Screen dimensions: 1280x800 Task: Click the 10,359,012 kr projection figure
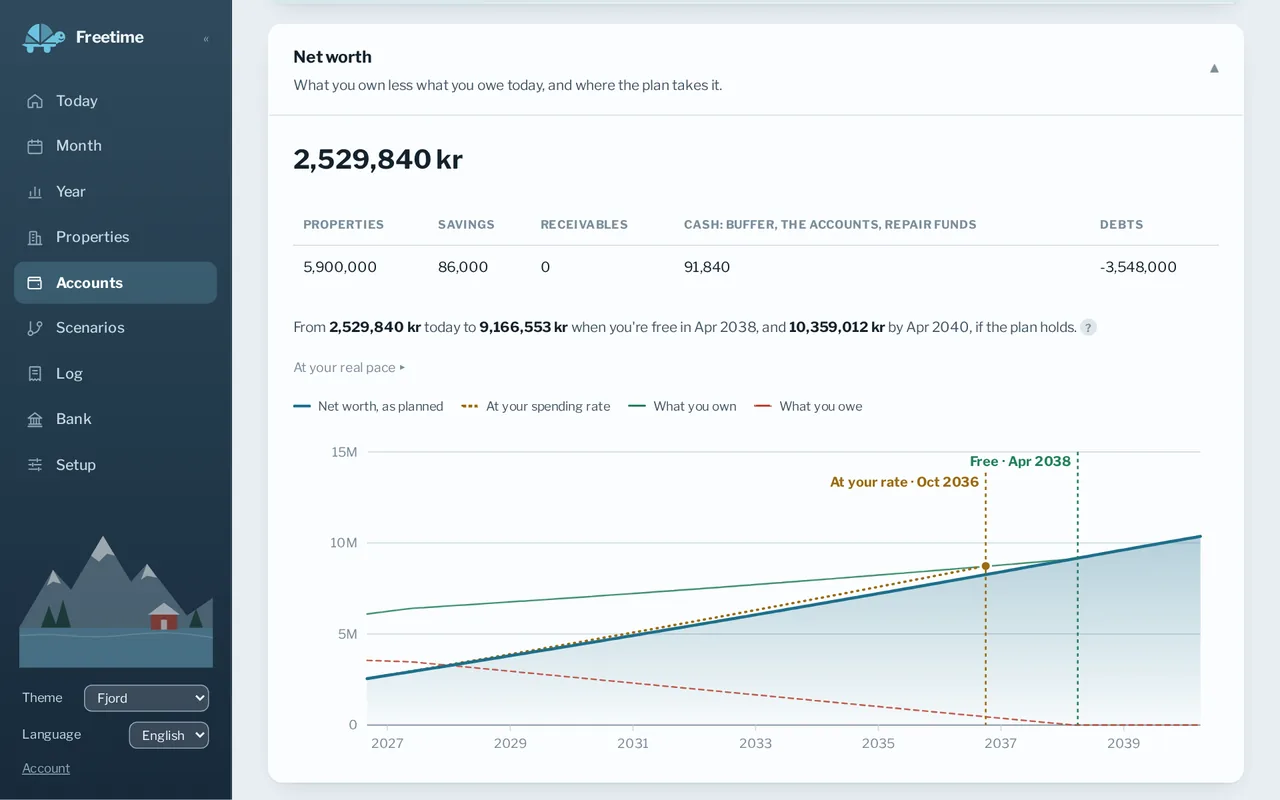point(837,327)
